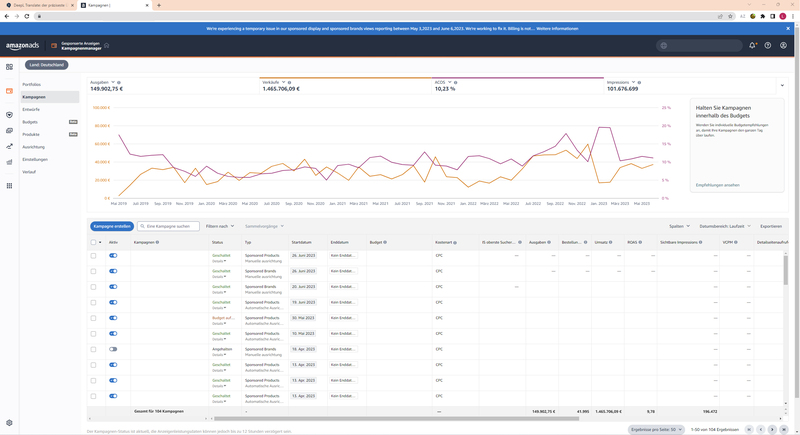This screenshot has height=435, width=800.
Task: Open Einstellungen in the left menu
Action: click(35, 159)
